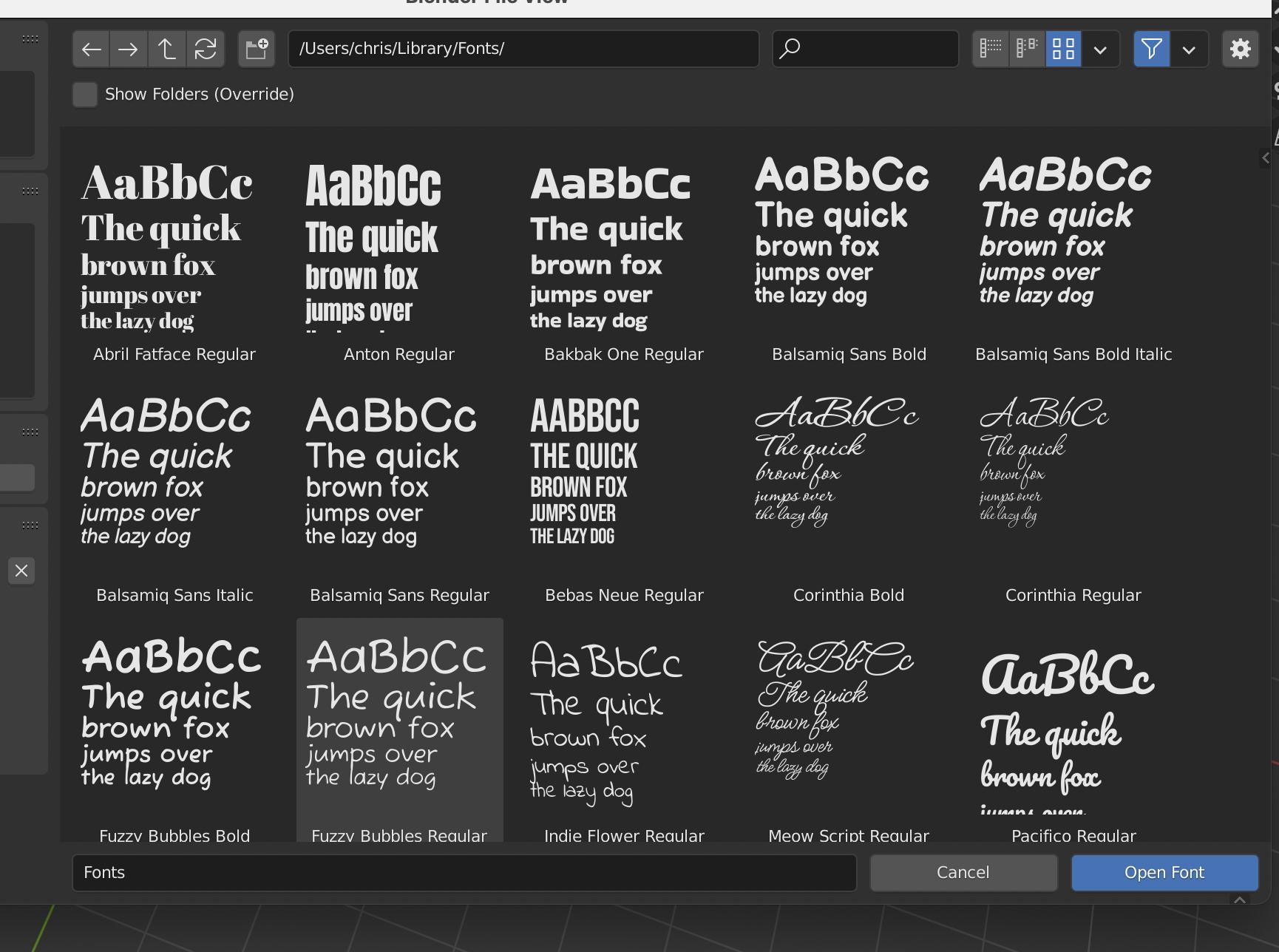This screenshot has width=1279, height=952.
Task: Go forward to next folder
Action: point(129,50)
